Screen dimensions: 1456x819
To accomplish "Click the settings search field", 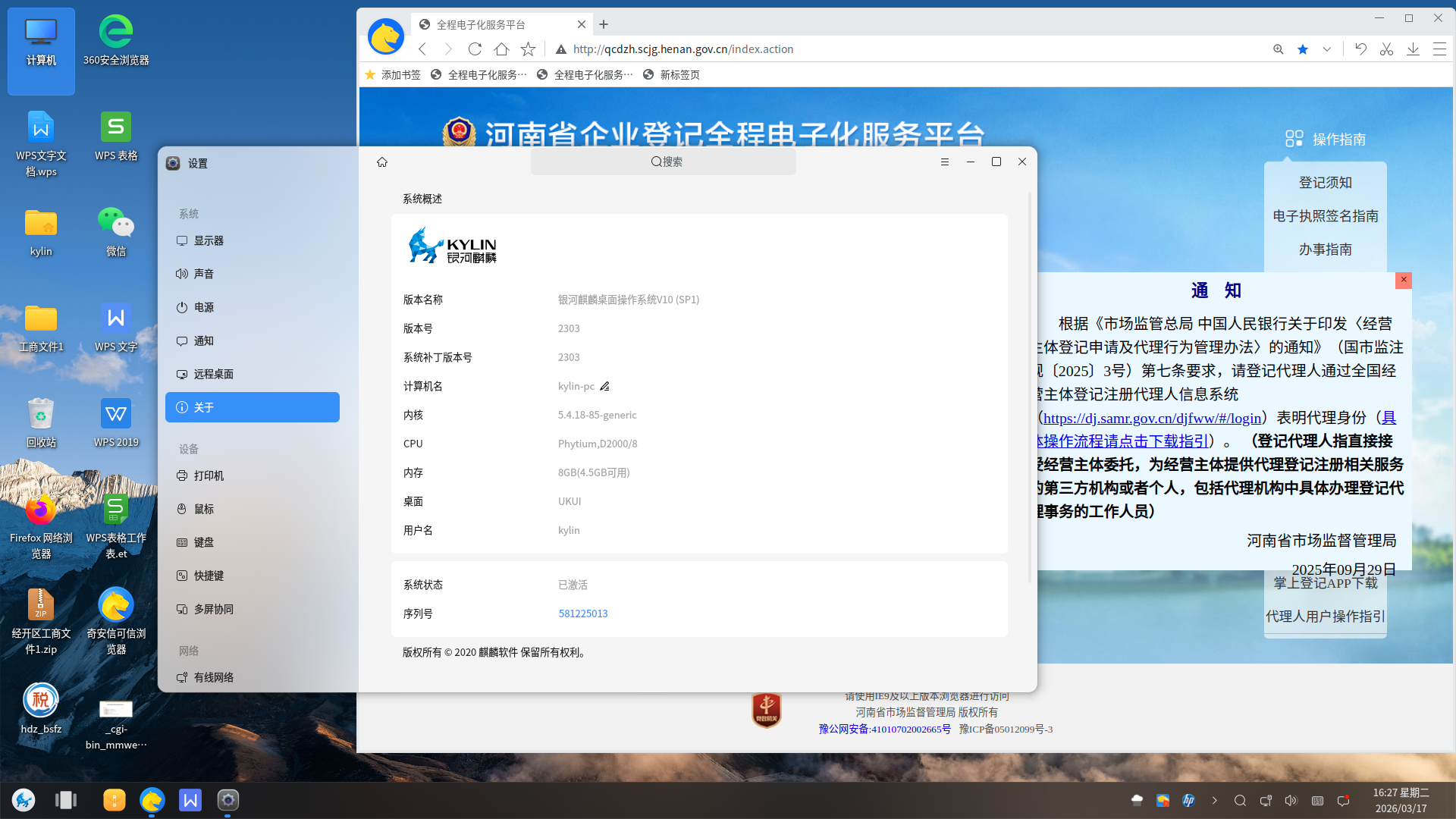I will pos(664,162).
